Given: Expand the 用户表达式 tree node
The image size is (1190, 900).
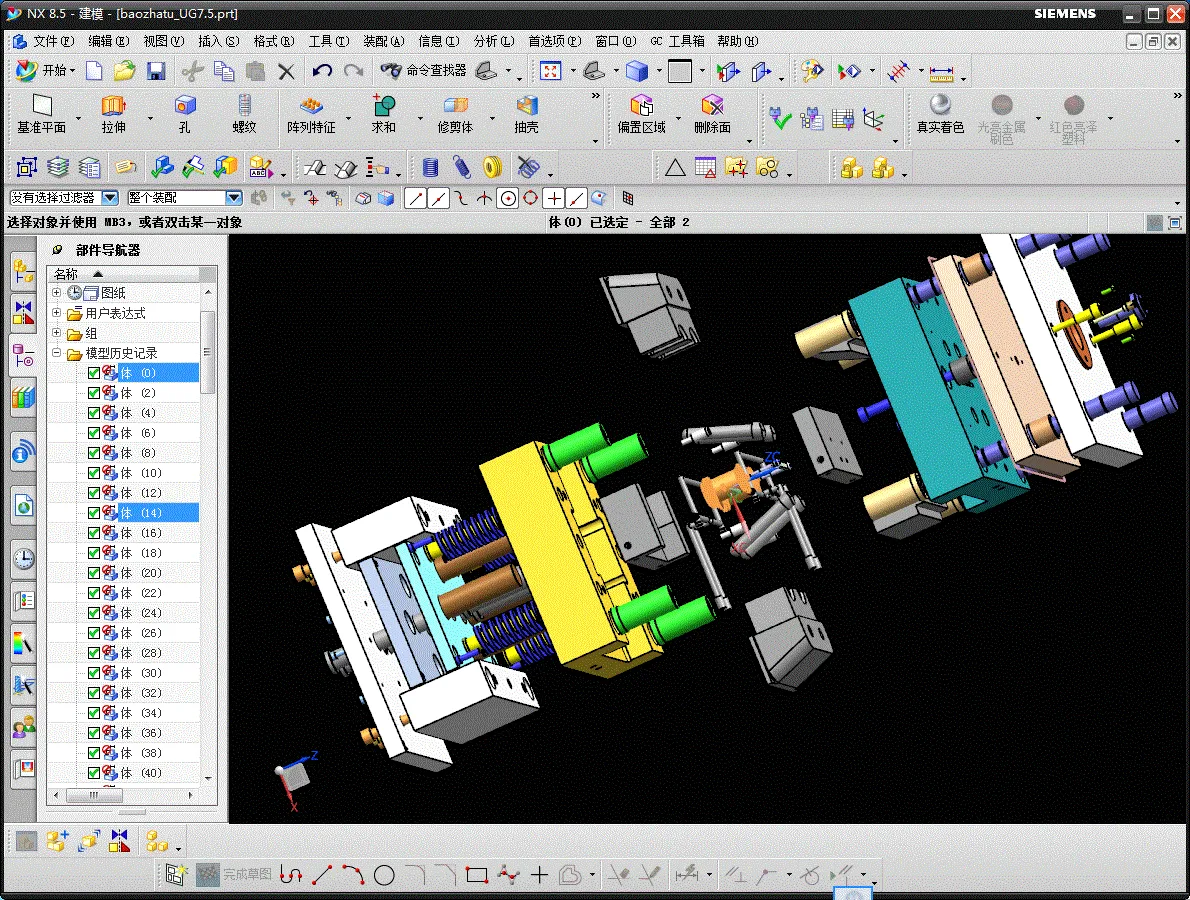Looking at the screenshot, I should pos(56,313).
